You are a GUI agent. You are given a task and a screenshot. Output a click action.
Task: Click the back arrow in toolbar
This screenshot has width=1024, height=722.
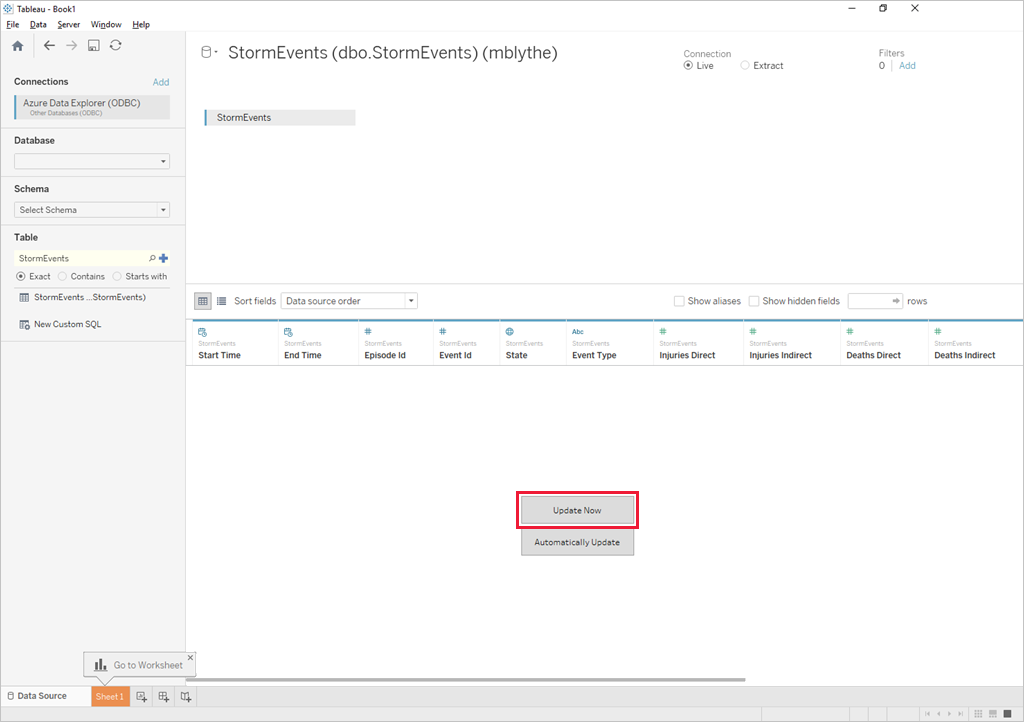tap(49, 45)
